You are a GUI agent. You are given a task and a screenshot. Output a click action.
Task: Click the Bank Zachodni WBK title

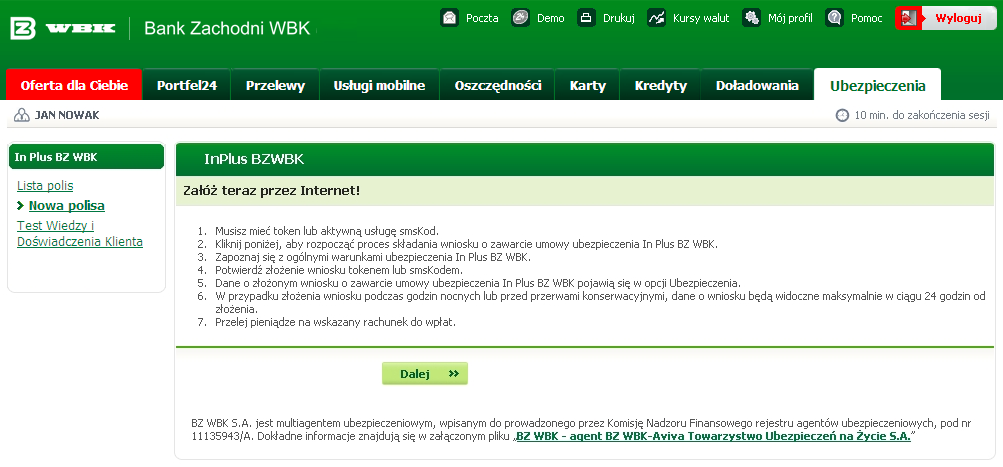coord(227,28)
